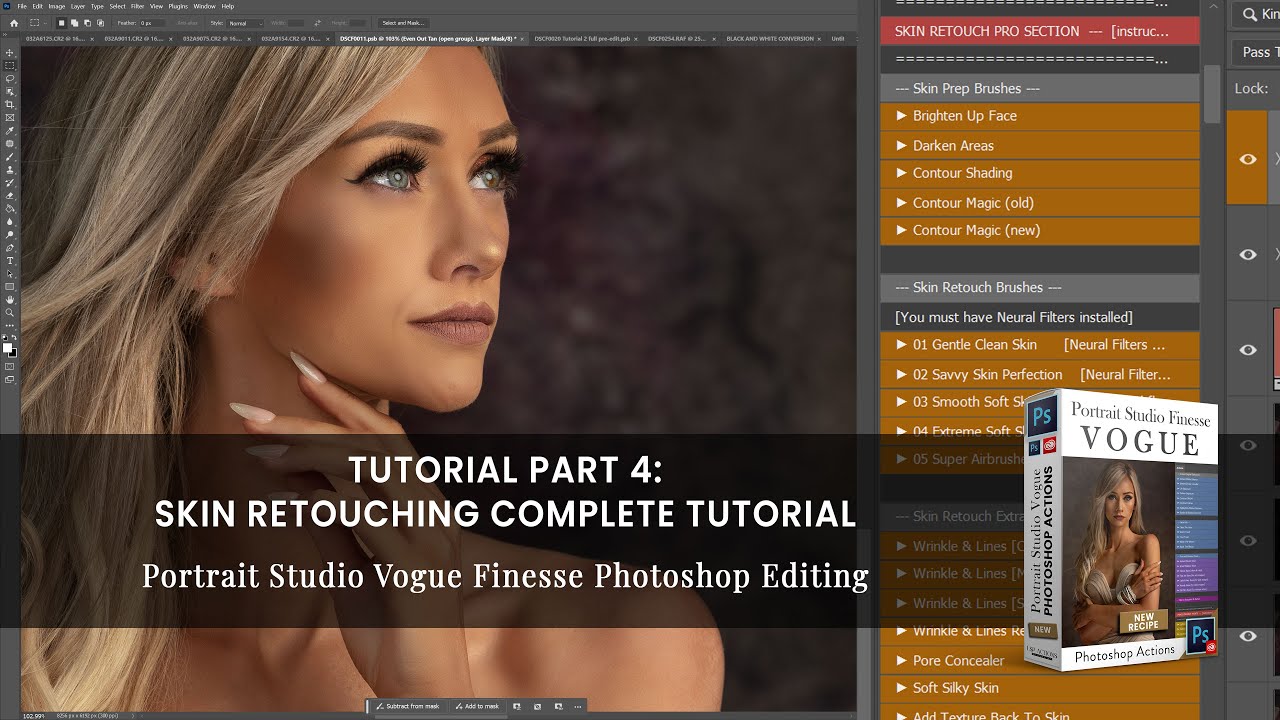Open the Layer menu
Image resolution: width=1280 pixels, height=720 pixels.
[x=78, y=6]
